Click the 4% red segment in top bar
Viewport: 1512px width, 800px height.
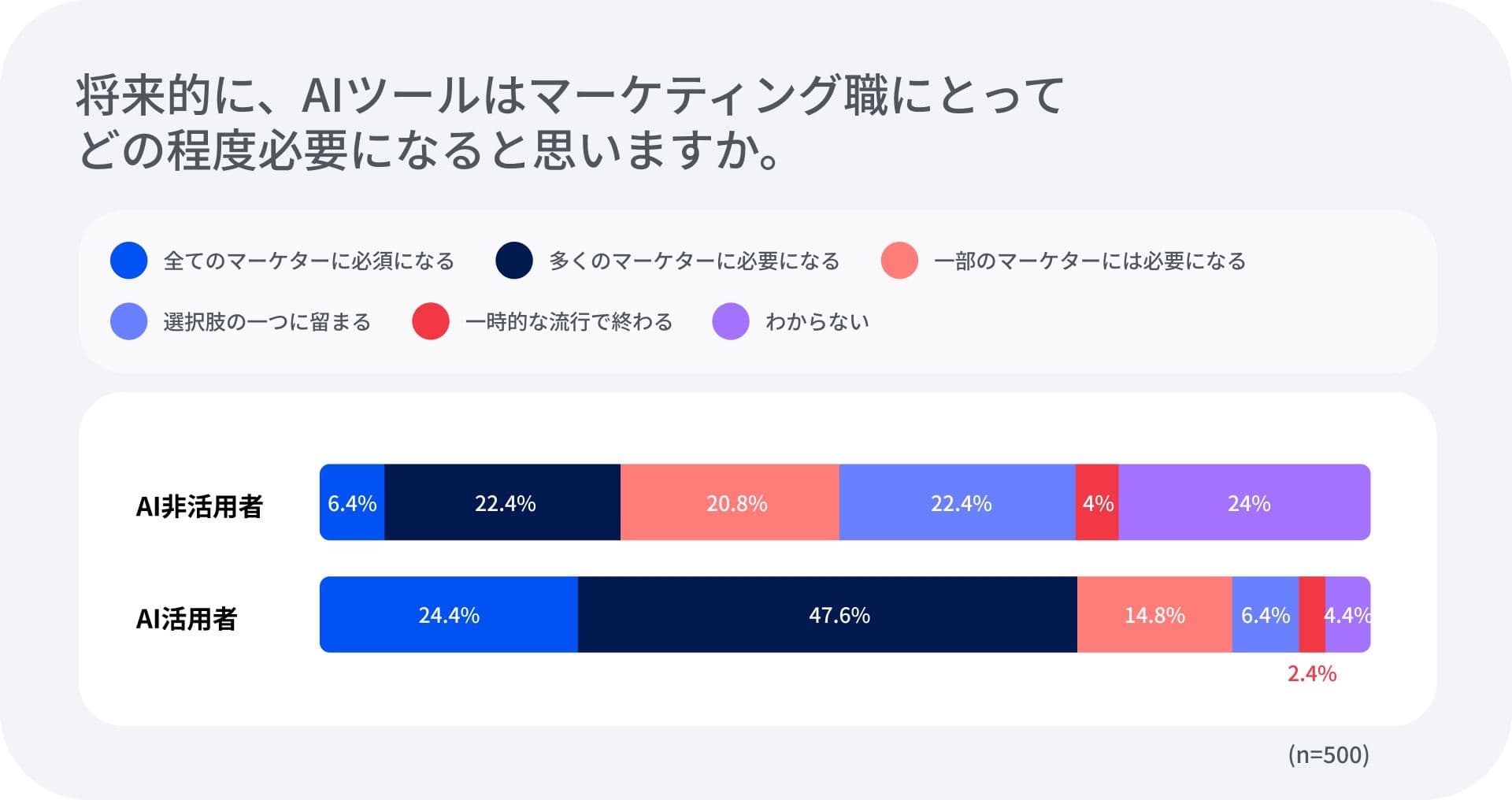pos(1097,502)
